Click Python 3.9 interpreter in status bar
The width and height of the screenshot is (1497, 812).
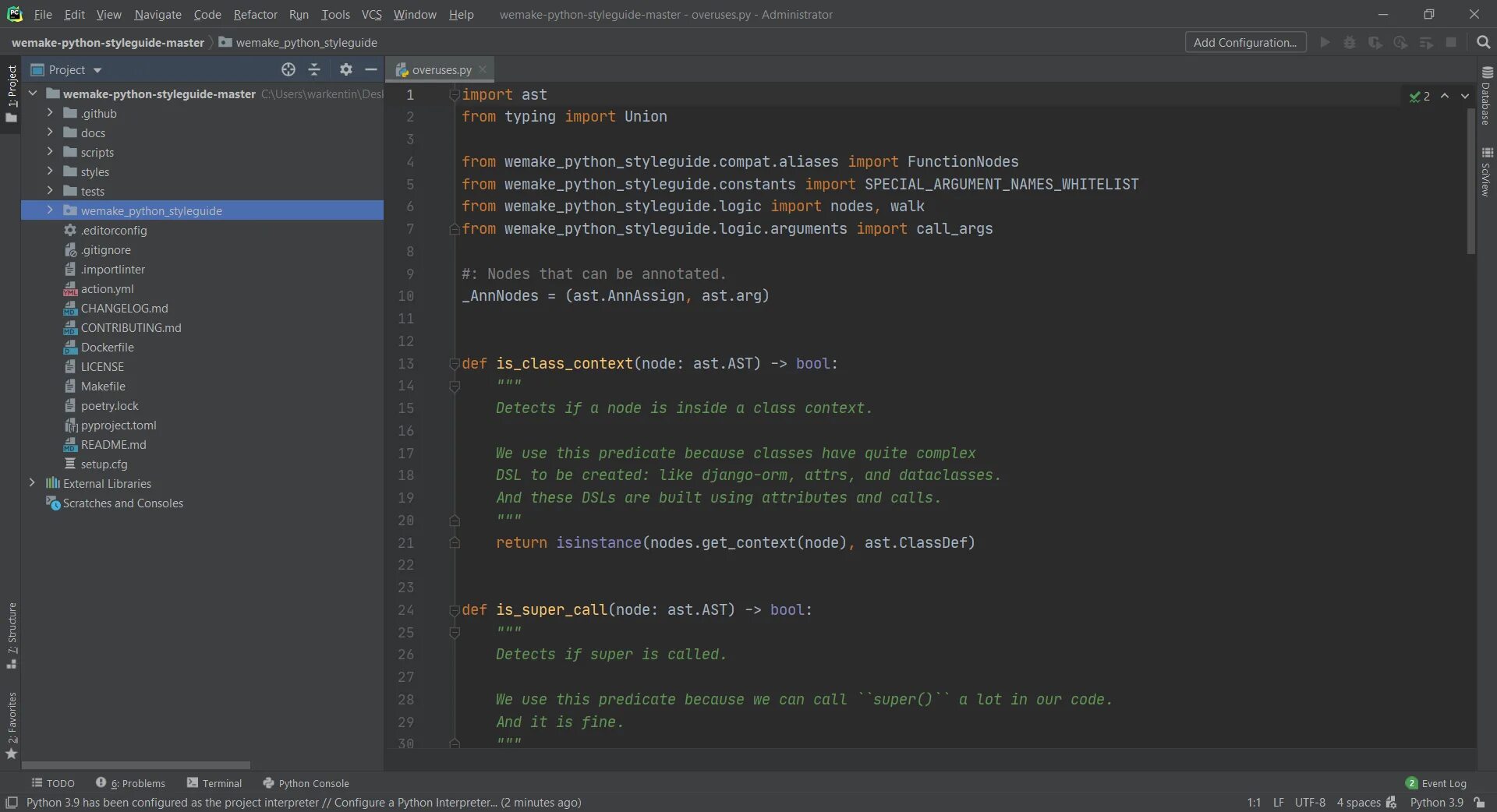pos(1436,802)
